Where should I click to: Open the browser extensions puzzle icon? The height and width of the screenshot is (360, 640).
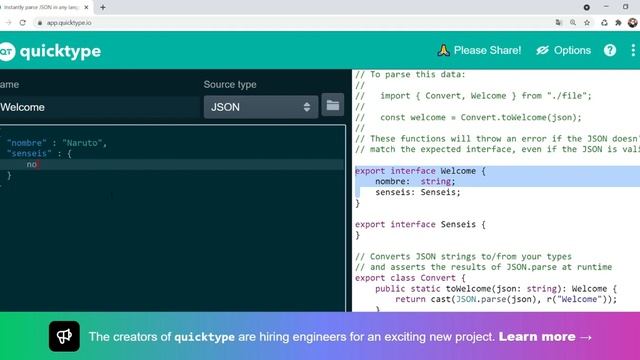click(x=618, y=23)
